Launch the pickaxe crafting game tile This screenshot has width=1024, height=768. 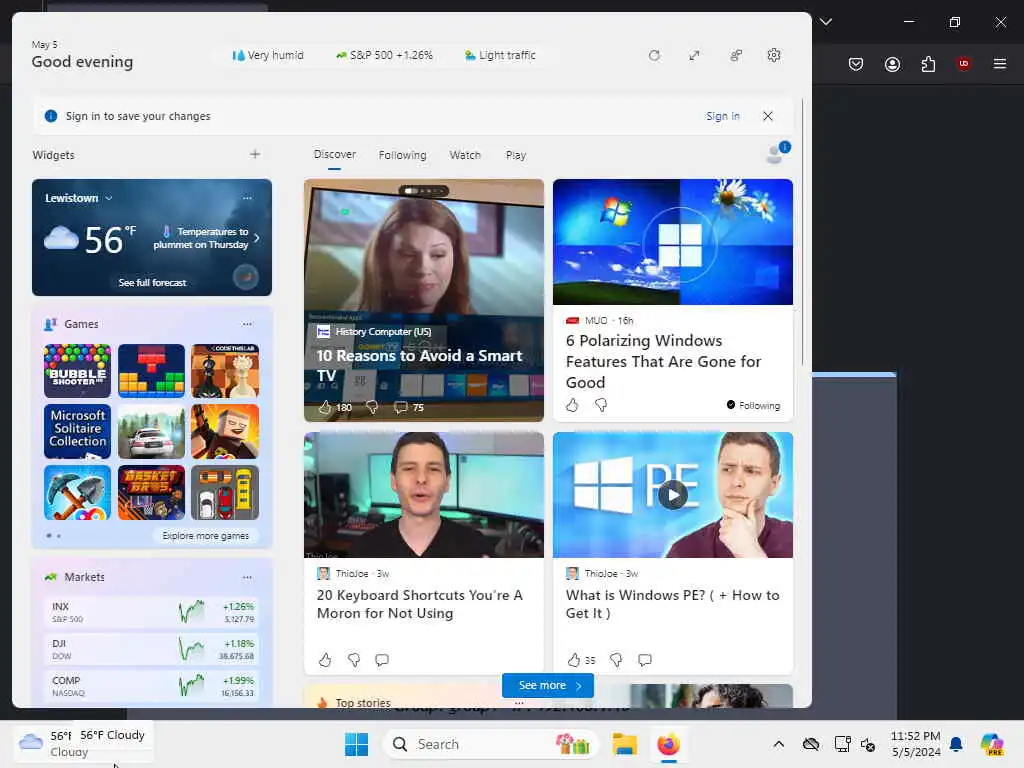tap(77, 492)
